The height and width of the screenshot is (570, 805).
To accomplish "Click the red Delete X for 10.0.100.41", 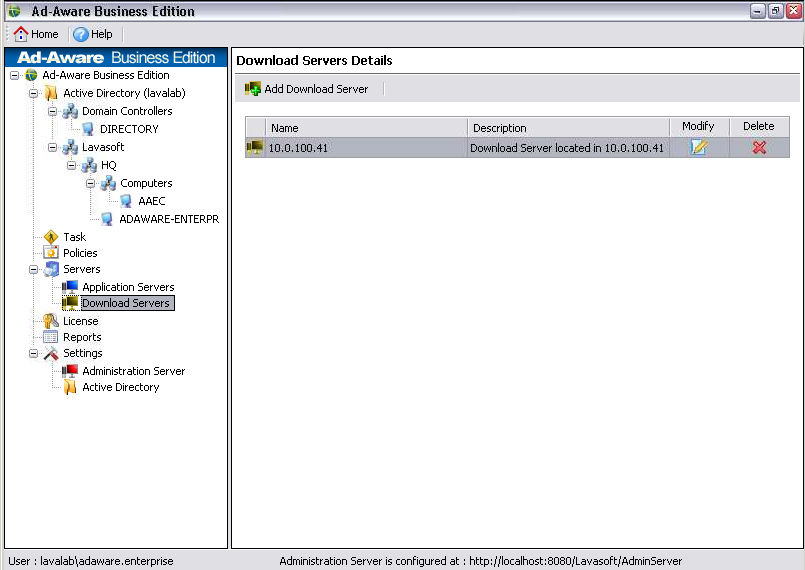I will tap(759, 147).
